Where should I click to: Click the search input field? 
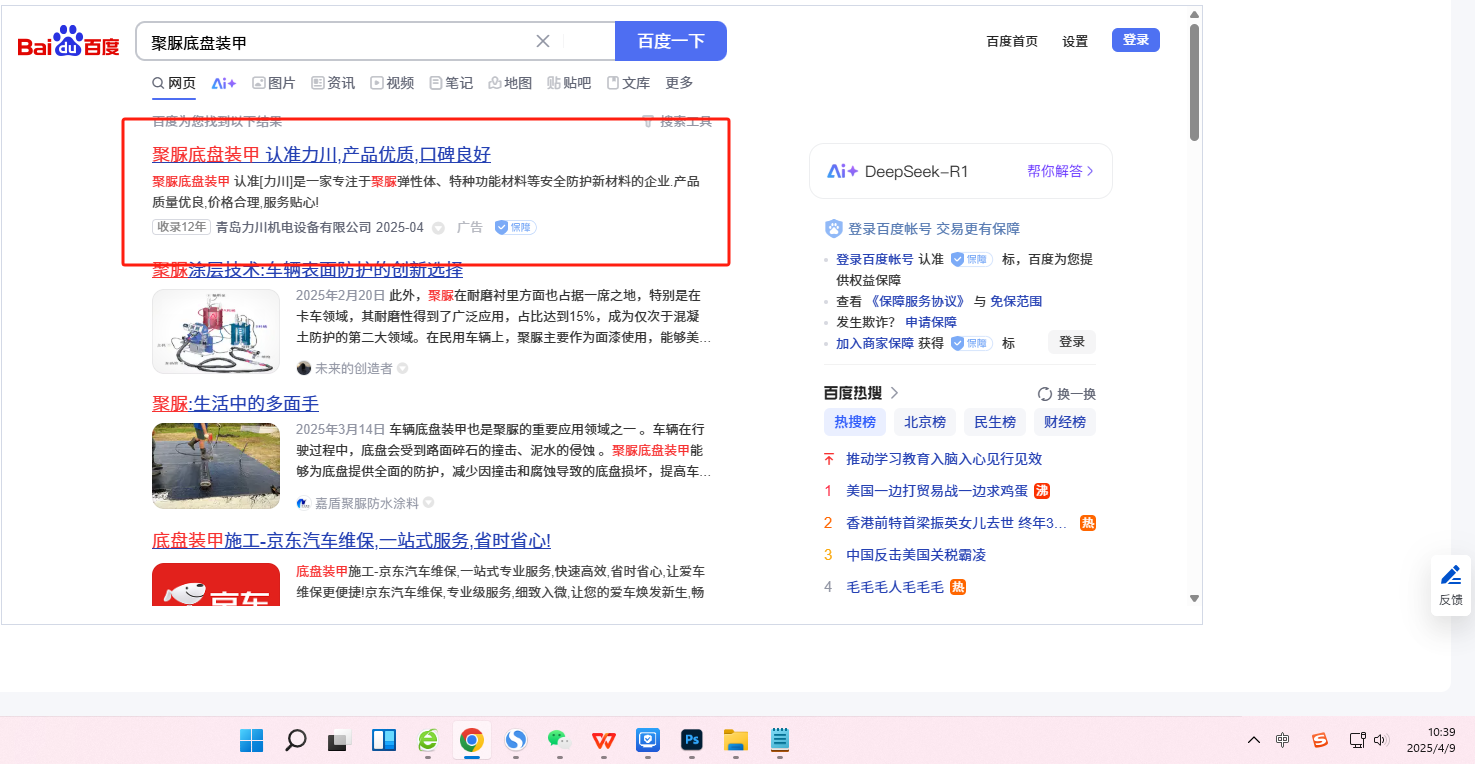(x=340, y=42)
